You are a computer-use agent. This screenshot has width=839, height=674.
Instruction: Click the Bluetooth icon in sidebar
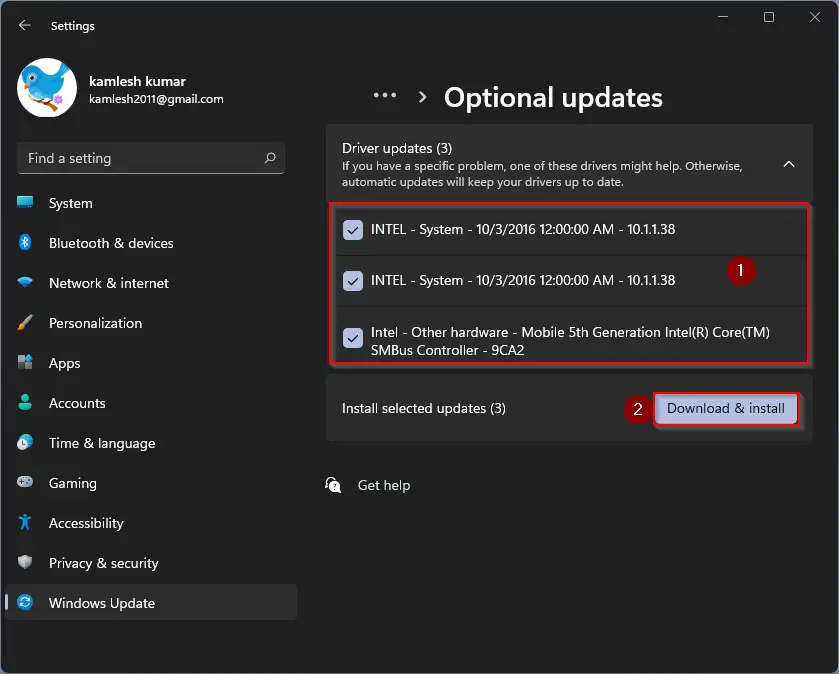pyautogui.click(x=25, y=242)
